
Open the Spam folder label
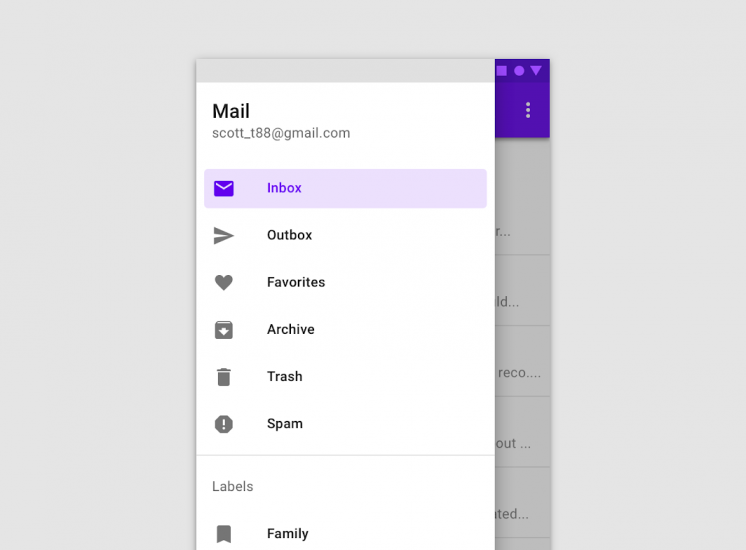point(285,424)
